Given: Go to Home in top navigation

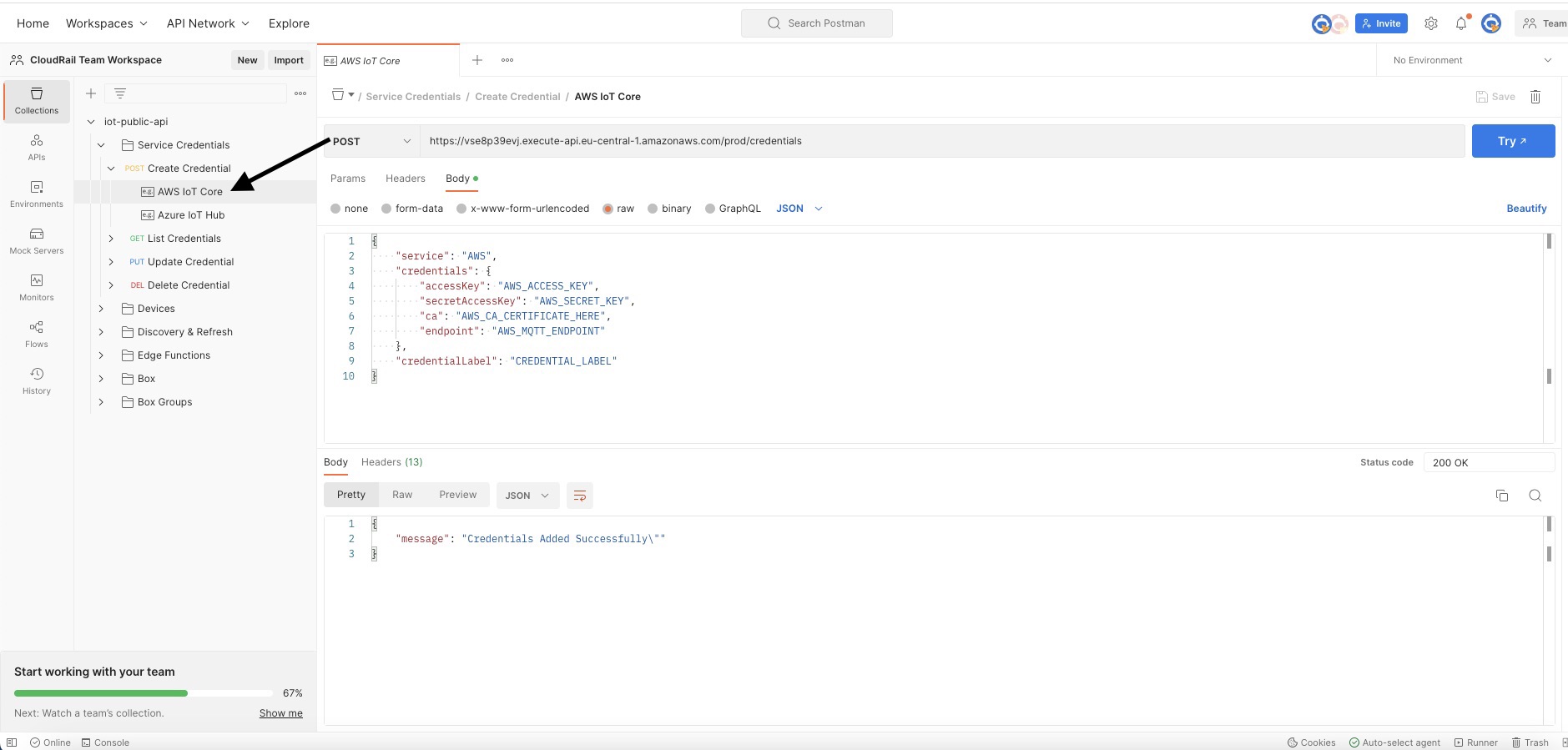Looking at the screenshot, I should pyautogui.click(x=33, y=23).
